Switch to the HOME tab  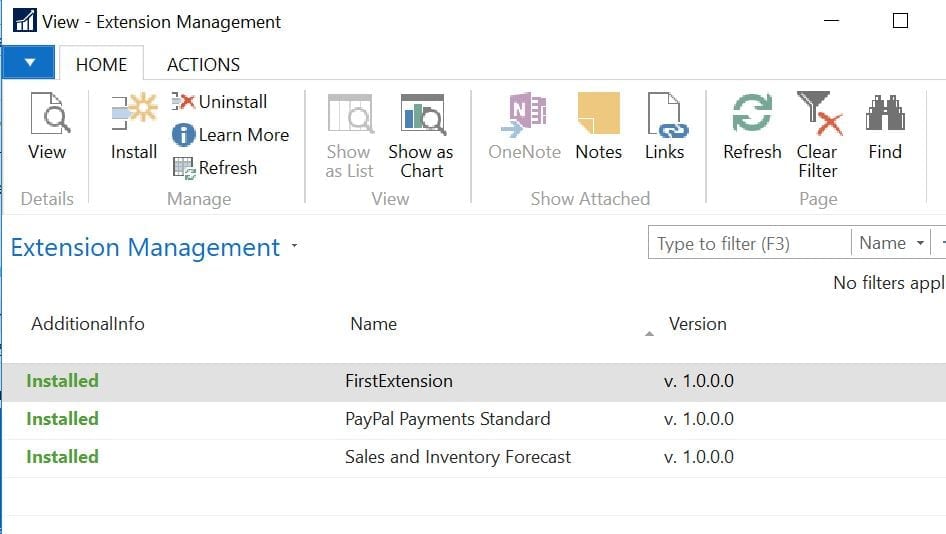point(101,64)
